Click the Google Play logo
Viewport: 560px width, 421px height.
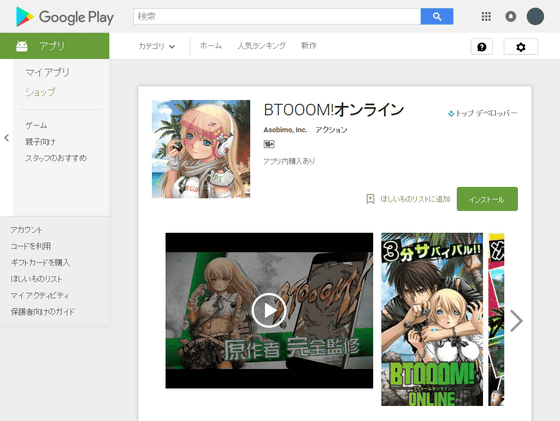point(65,17)
